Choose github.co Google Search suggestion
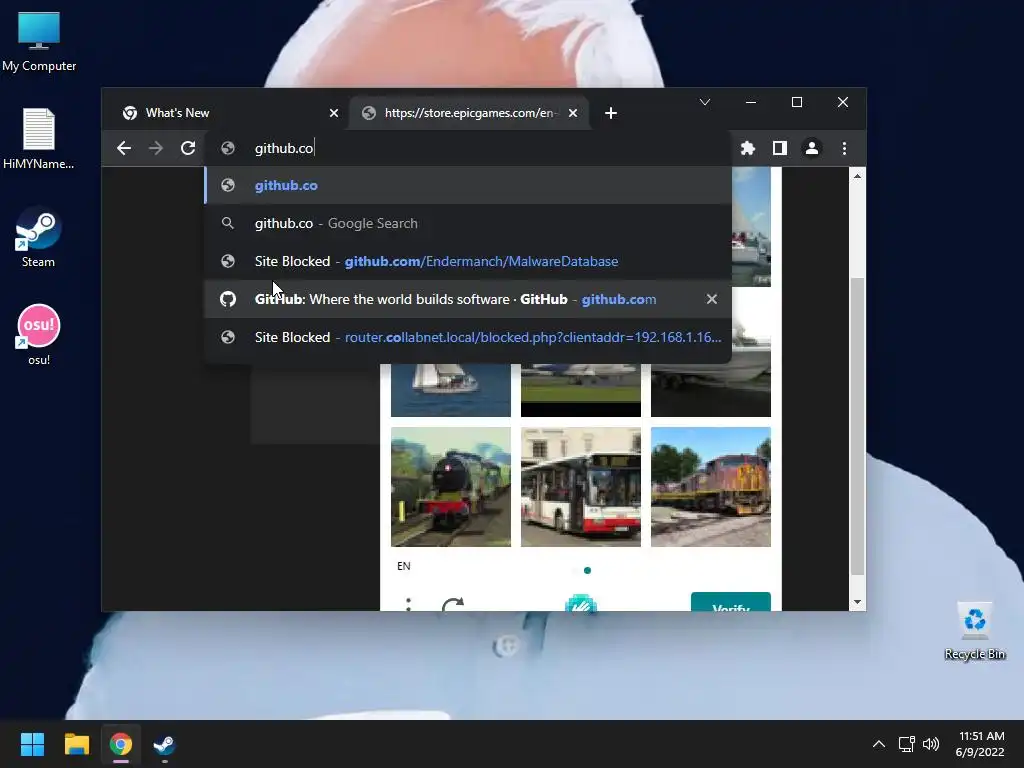This screenshot has height=768, width=1024. click(468, 223)
